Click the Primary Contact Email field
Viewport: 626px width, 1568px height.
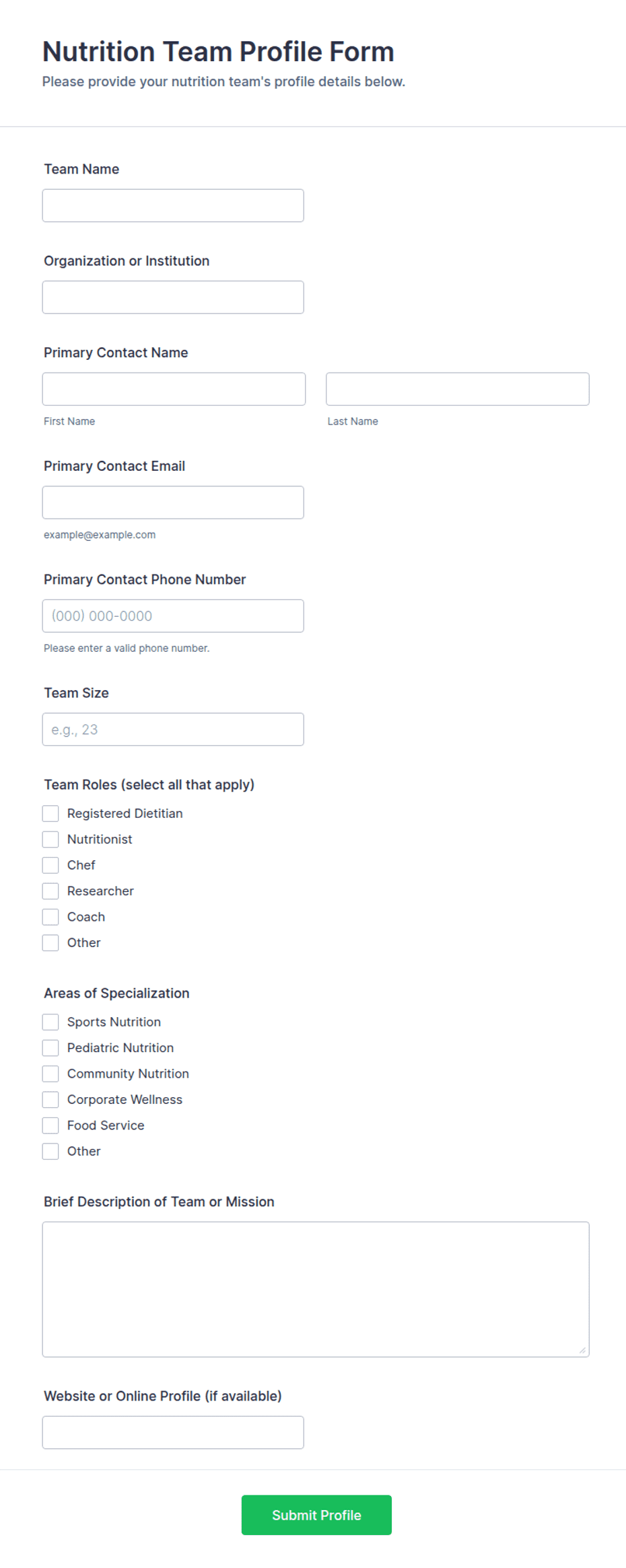click(x=173, y=502)
